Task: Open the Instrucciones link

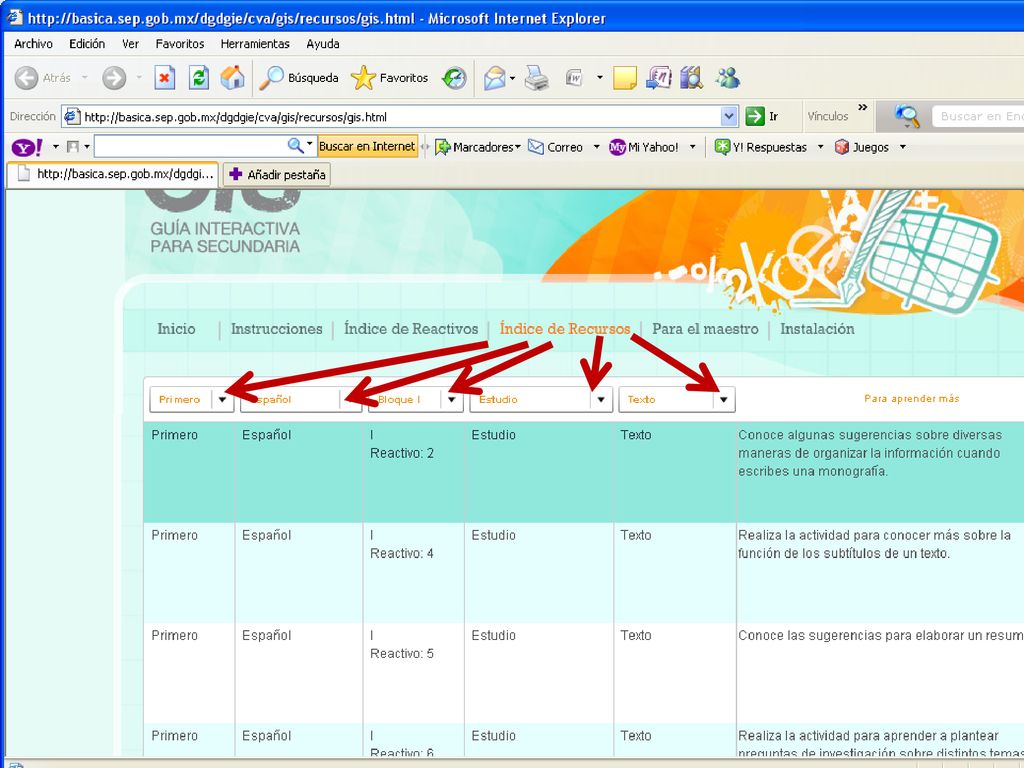Action: click(x=276, y=328)
